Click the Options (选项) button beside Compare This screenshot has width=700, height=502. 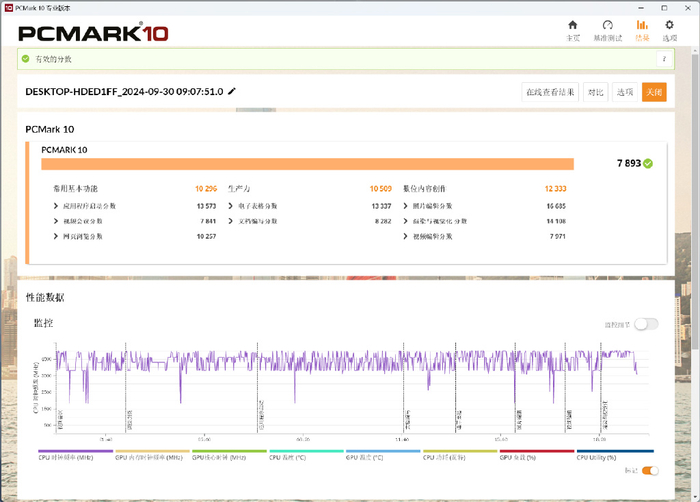(x=625, y=92)
